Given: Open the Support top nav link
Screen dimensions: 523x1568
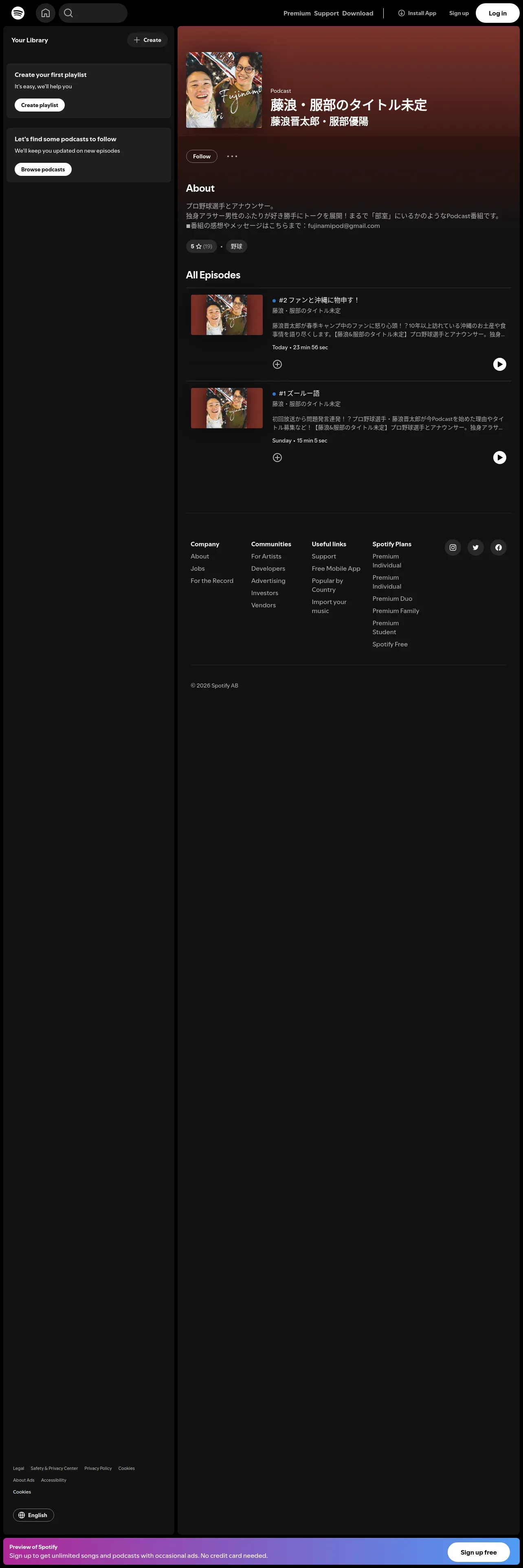Looking at the screenshot, I should tap(326, 13).
